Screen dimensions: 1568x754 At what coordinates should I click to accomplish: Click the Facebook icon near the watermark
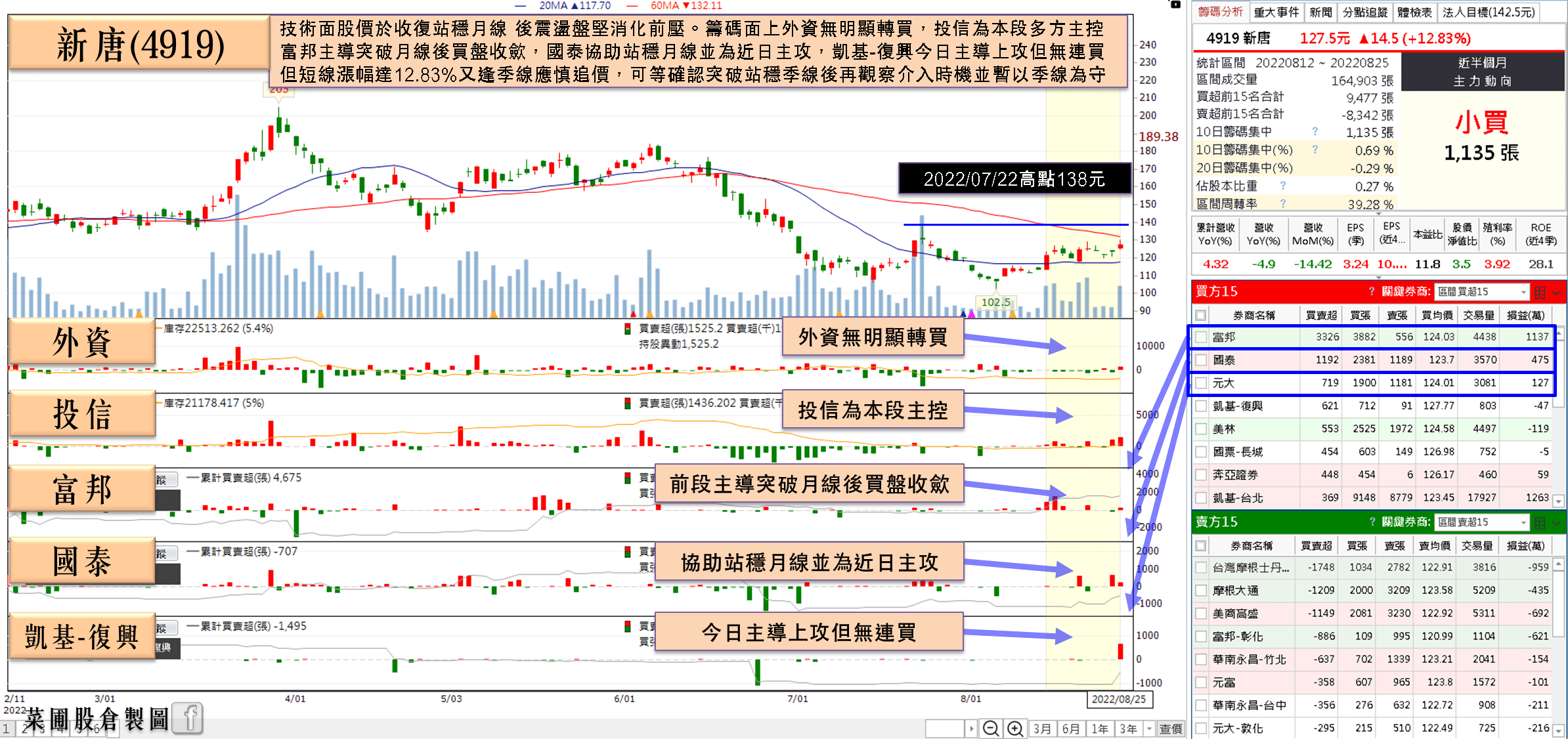pyautogui.click(x=188, y=719)
